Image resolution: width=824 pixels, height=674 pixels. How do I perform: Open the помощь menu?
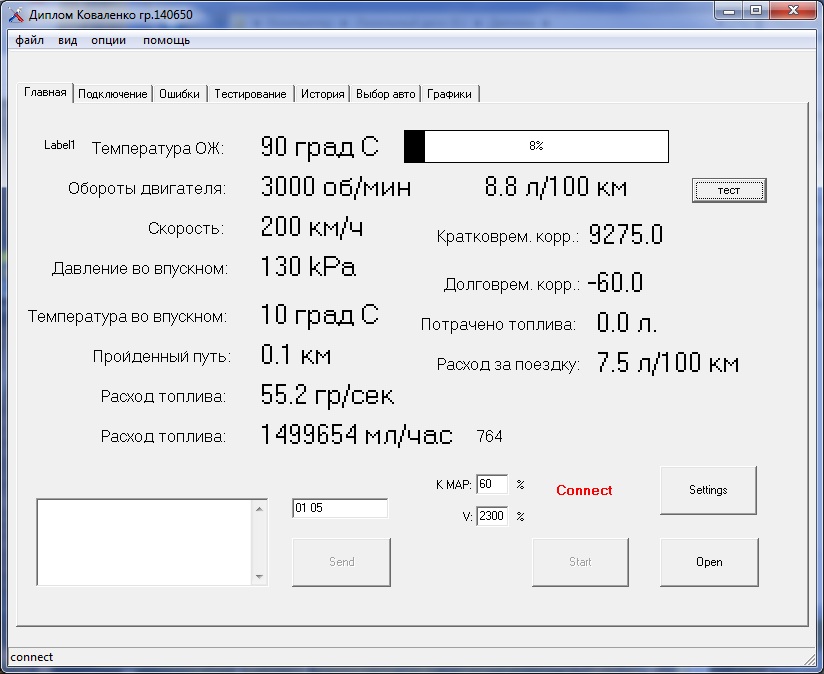click(x=166, y=40)
